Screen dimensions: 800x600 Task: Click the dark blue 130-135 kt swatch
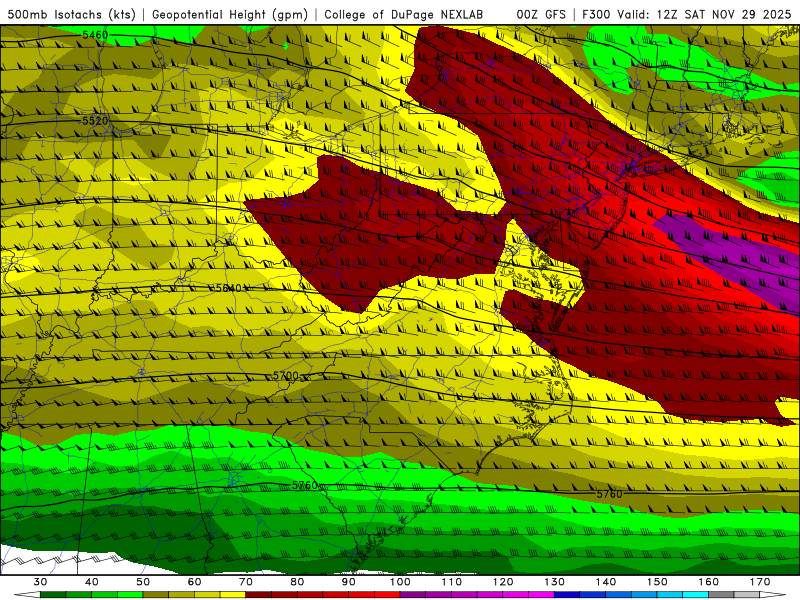click(x=567, y=595)
